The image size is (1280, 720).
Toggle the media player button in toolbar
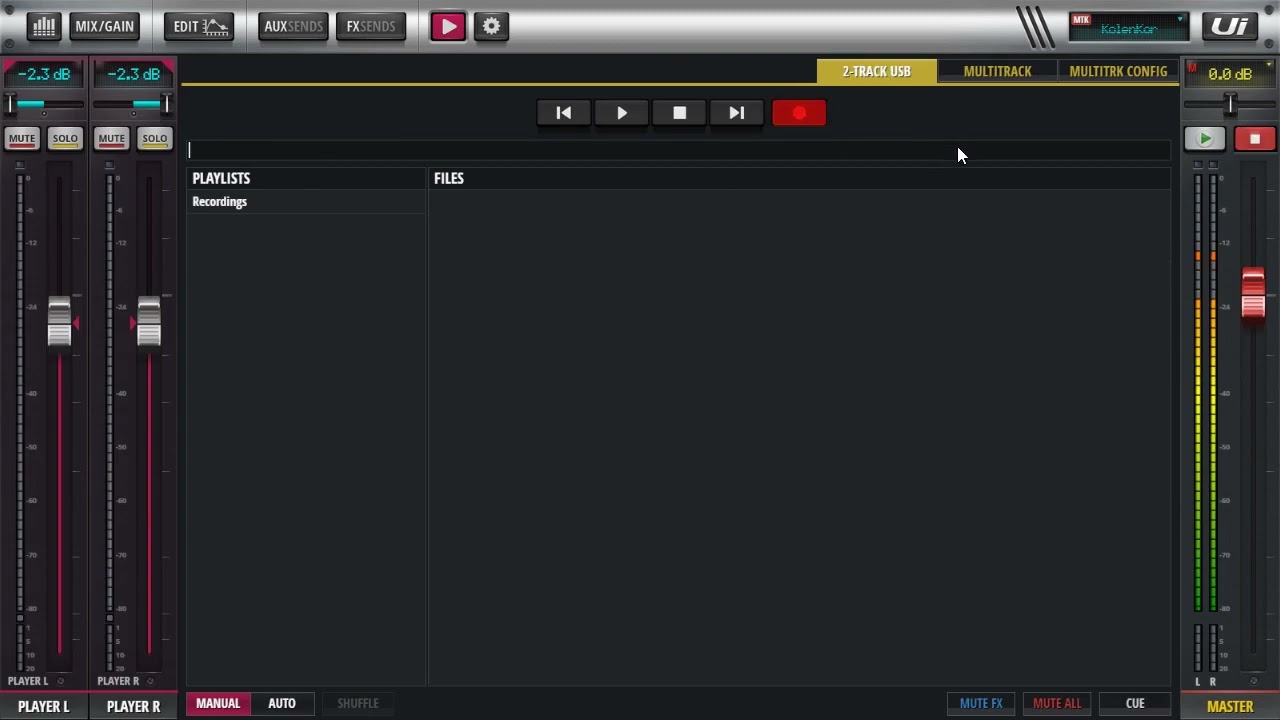click(x=448, y=26)
